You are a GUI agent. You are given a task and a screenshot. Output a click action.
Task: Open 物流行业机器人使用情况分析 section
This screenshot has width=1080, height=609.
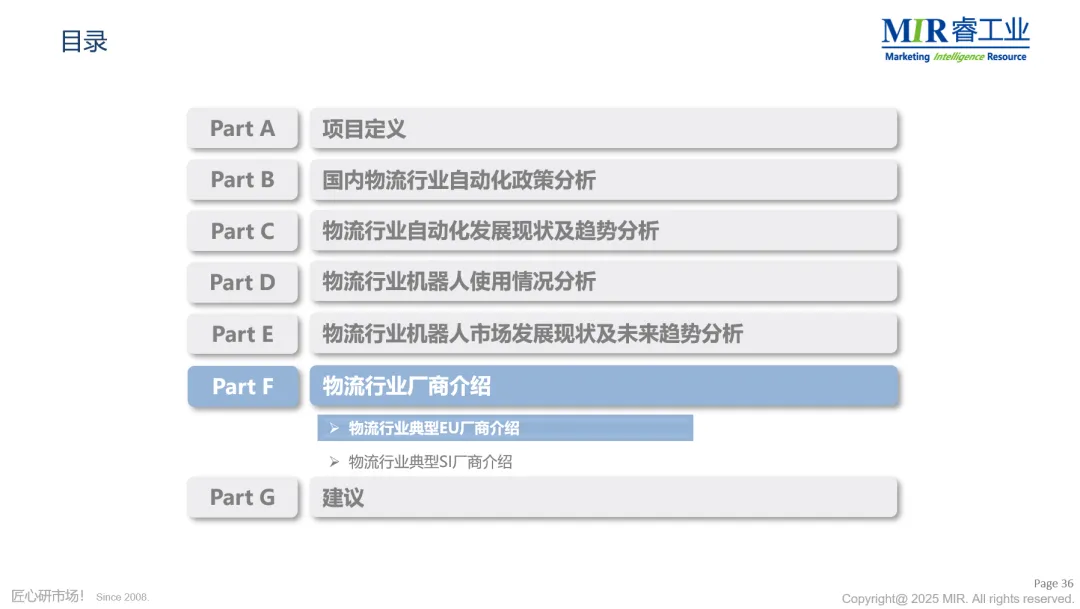[x=603, y=282]
